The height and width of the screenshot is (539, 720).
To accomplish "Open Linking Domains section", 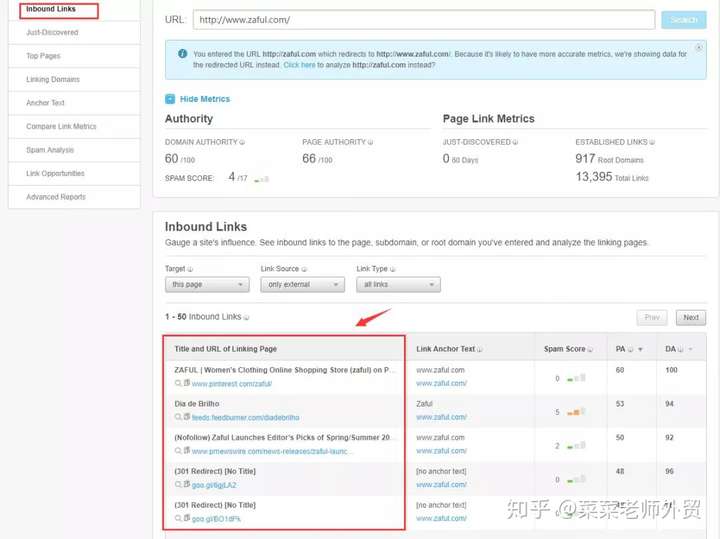I will click(x=53, y=79).
